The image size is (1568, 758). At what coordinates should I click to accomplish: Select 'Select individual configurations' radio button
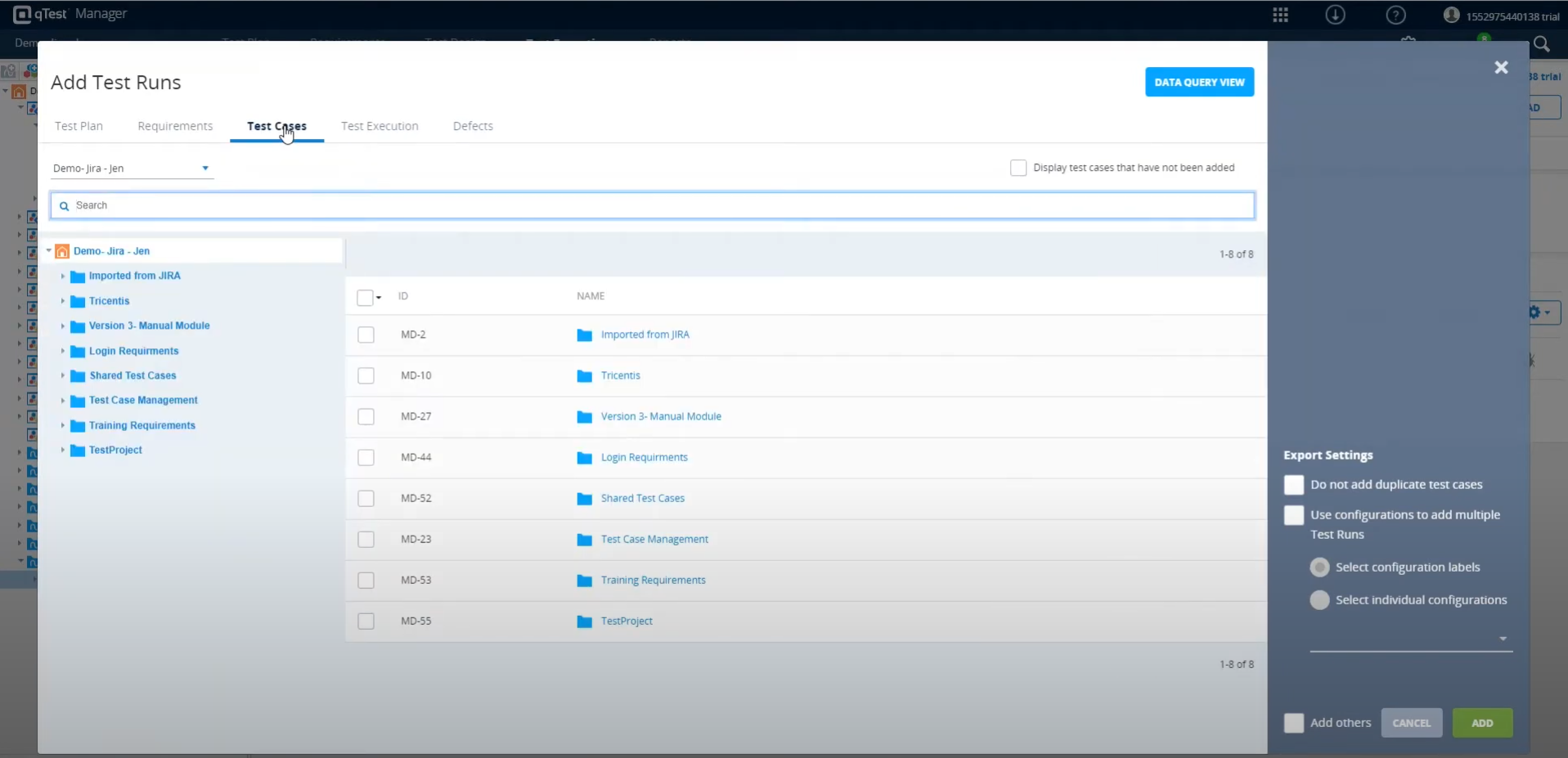click(1319, 600)
